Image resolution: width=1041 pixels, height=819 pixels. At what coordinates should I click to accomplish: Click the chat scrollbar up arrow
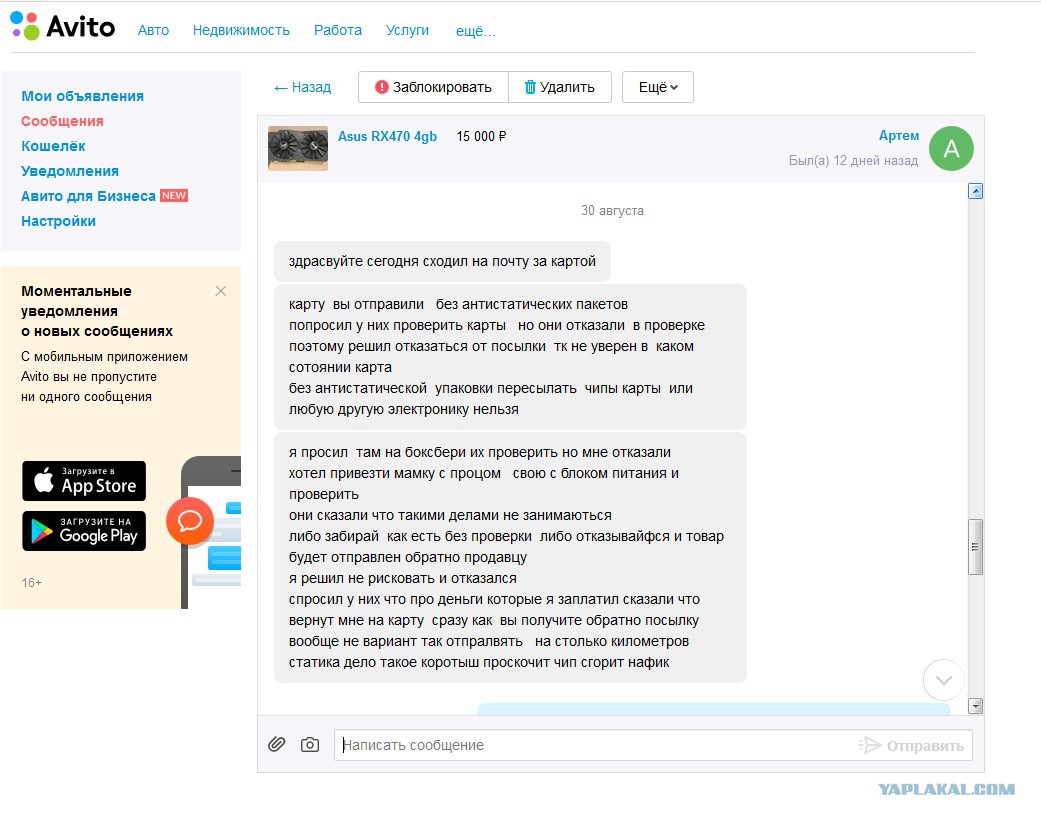[975, 192]
